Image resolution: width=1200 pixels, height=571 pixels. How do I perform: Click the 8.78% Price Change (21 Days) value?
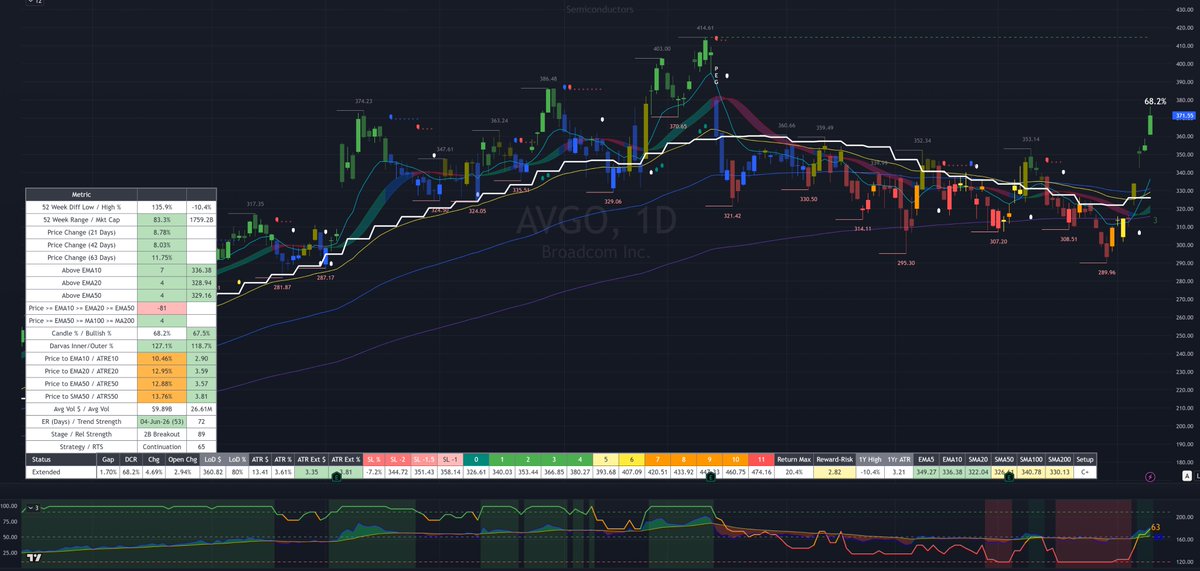(162, 232)
